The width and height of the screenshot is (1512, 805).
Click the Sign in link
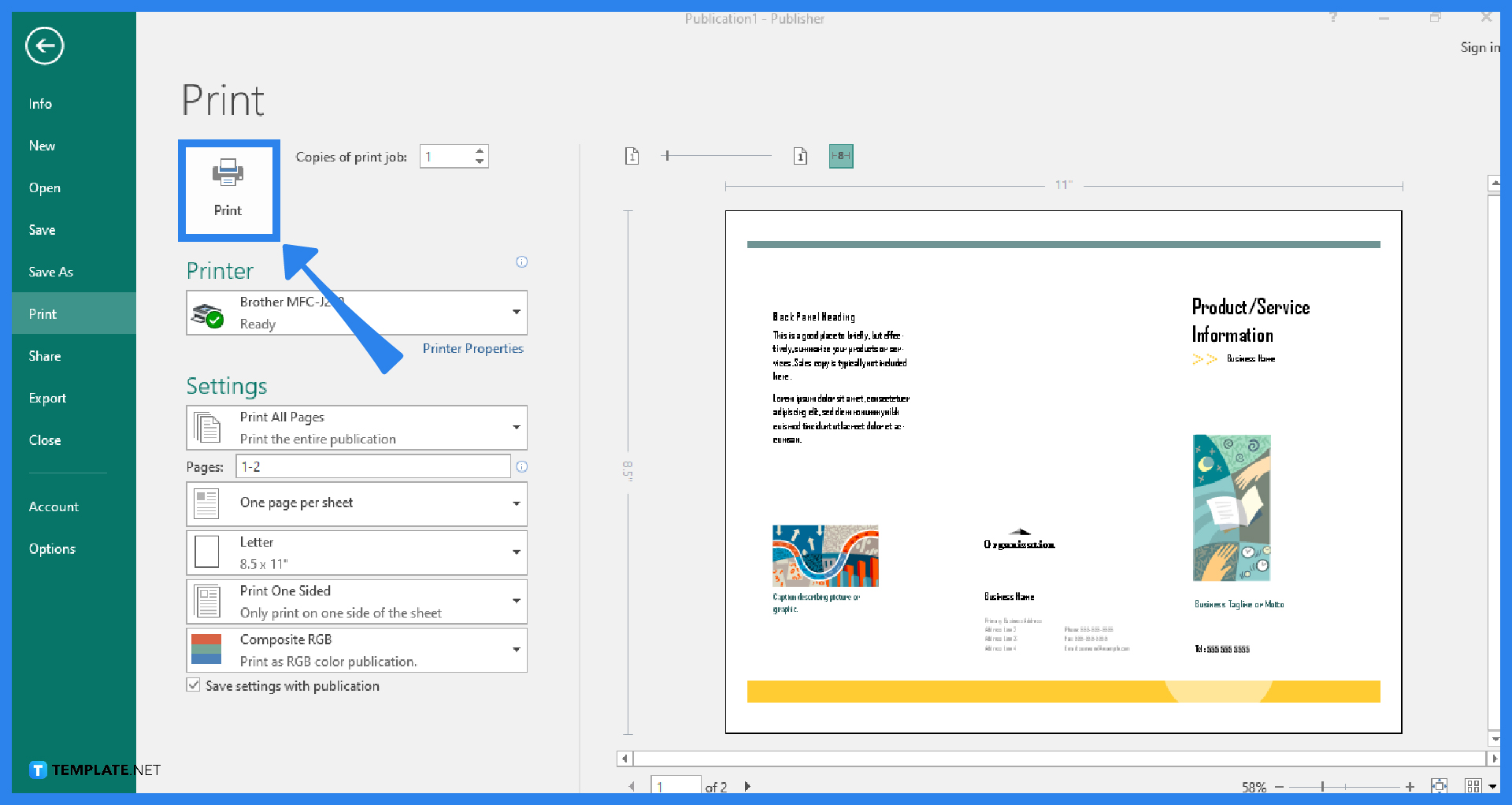click(1480, 47)
